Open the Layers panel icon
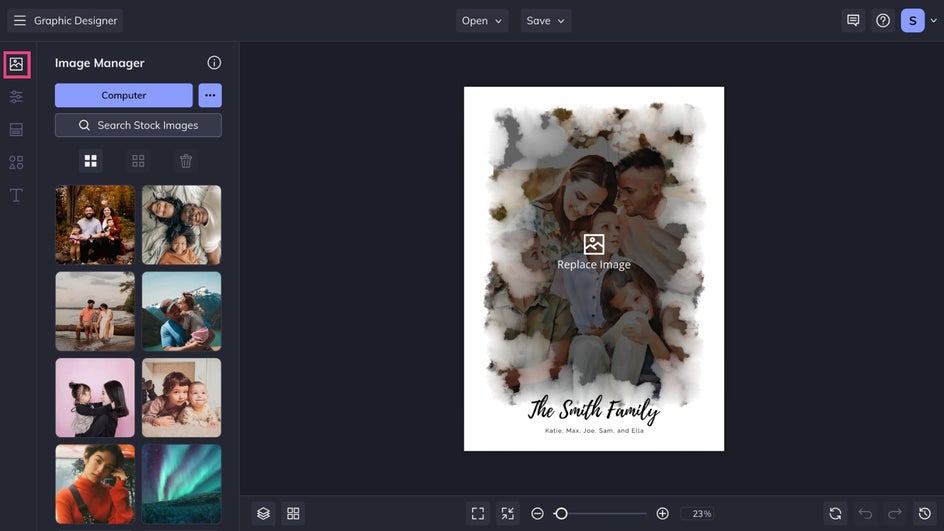The height and width of the screenshot is (531, 944). (x=263, y=514)
